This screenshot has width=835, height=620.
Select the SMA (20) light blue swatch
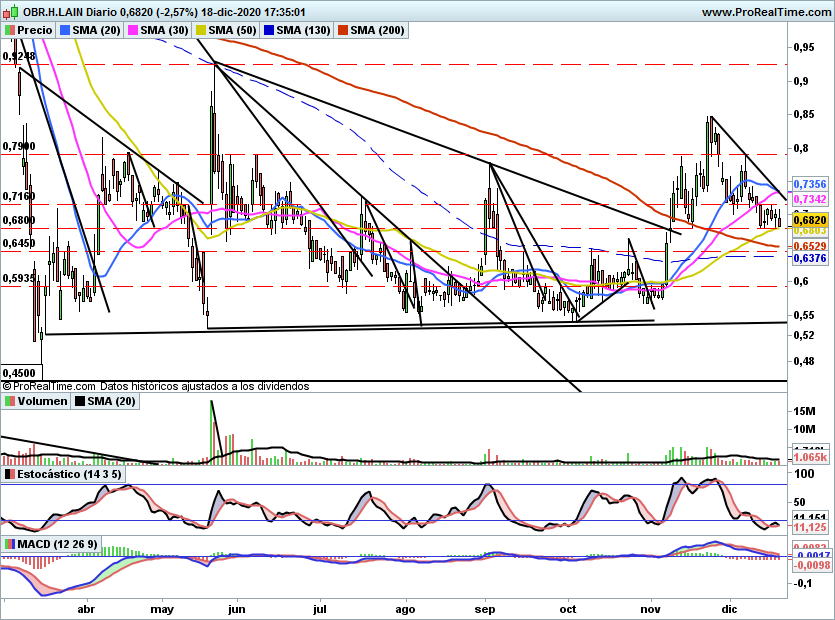pyautogui.click(x=65, y=30)
